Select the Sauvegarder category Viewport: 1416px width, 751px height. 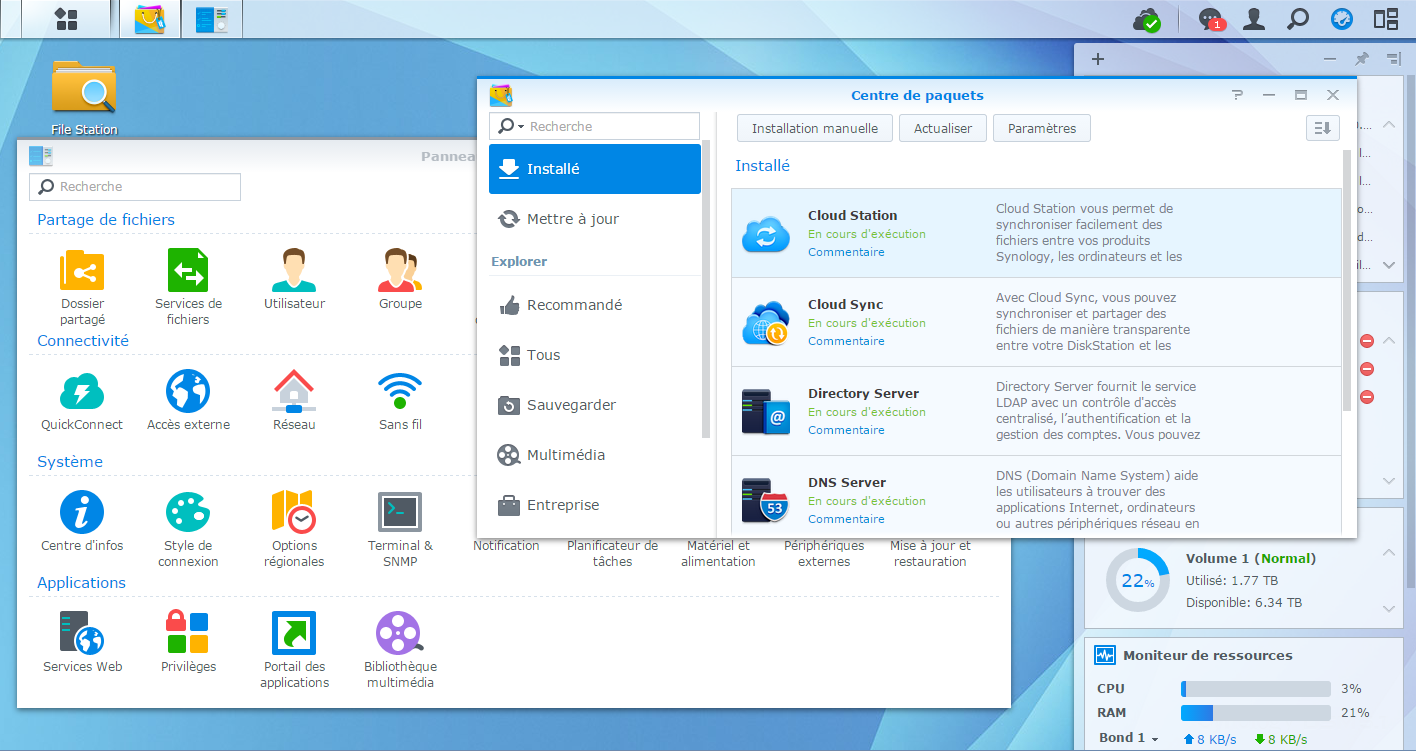595,405
